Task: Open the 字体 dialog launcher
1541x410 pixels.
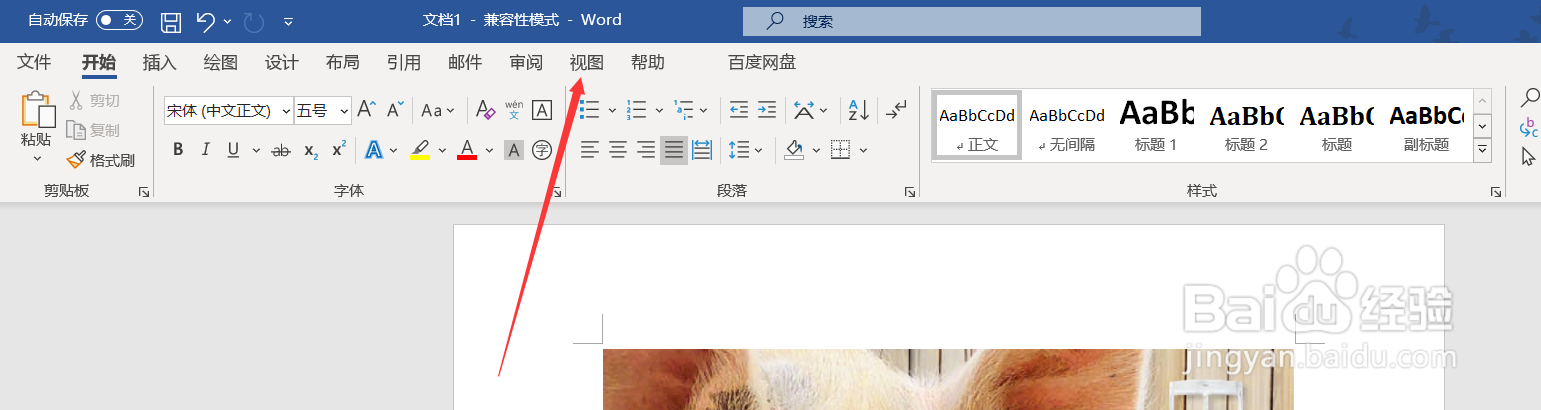Action: (x=557, y=191)
